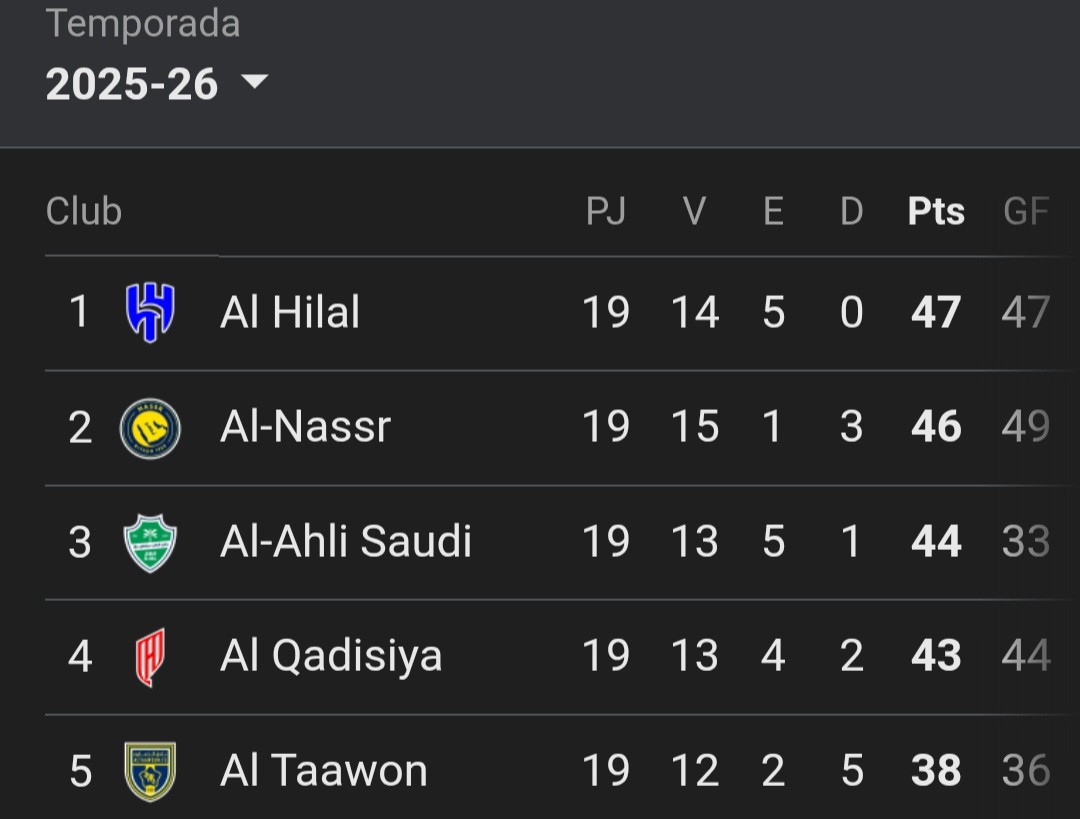The height and width of the screenshot is (819, 1080).
Task: Click the Al Taawon club crest
Action: (150, 771)
